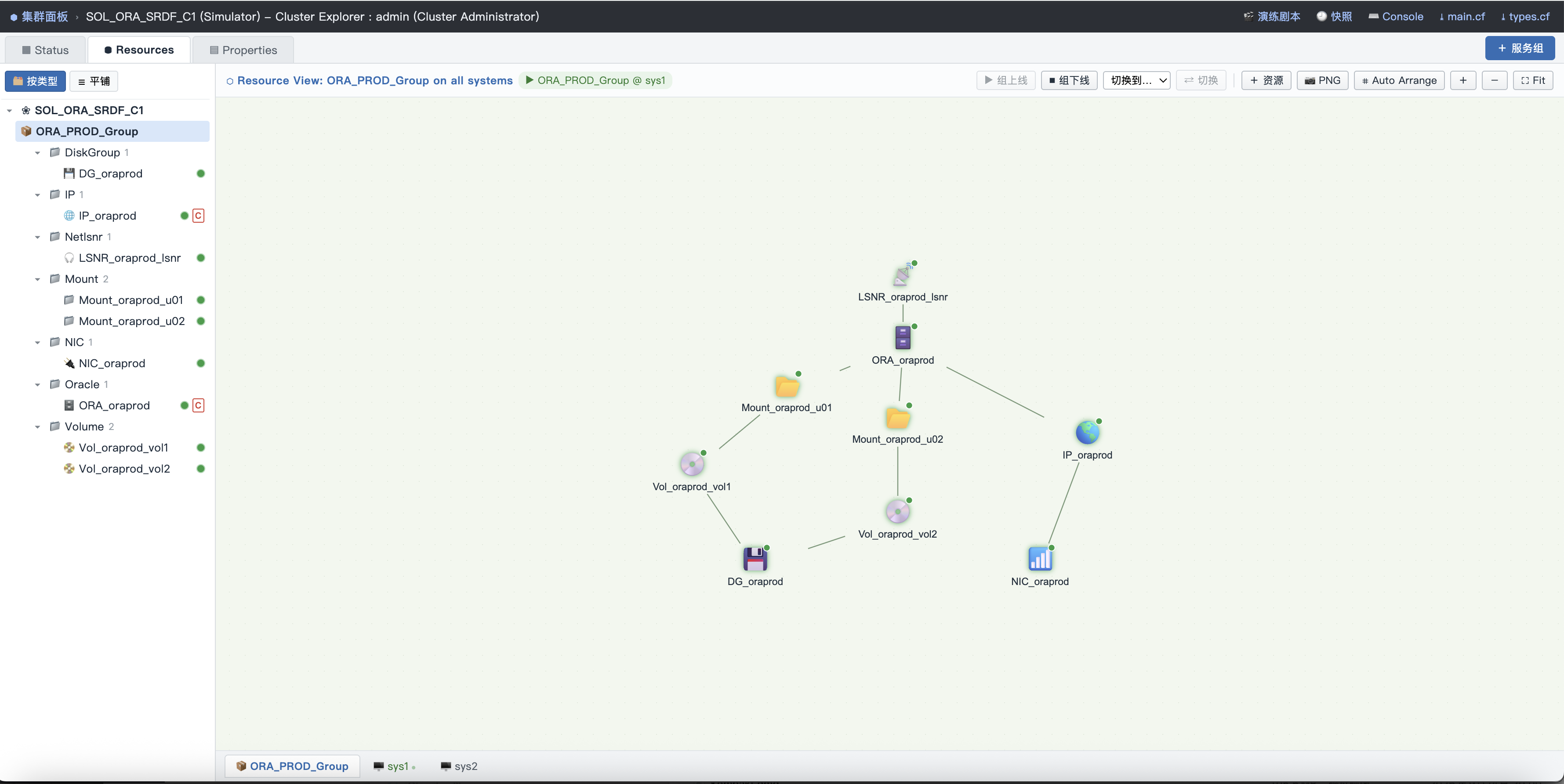Add a new 服务组
Screen dimensions: 1564x784
(x=1520, y=48)
